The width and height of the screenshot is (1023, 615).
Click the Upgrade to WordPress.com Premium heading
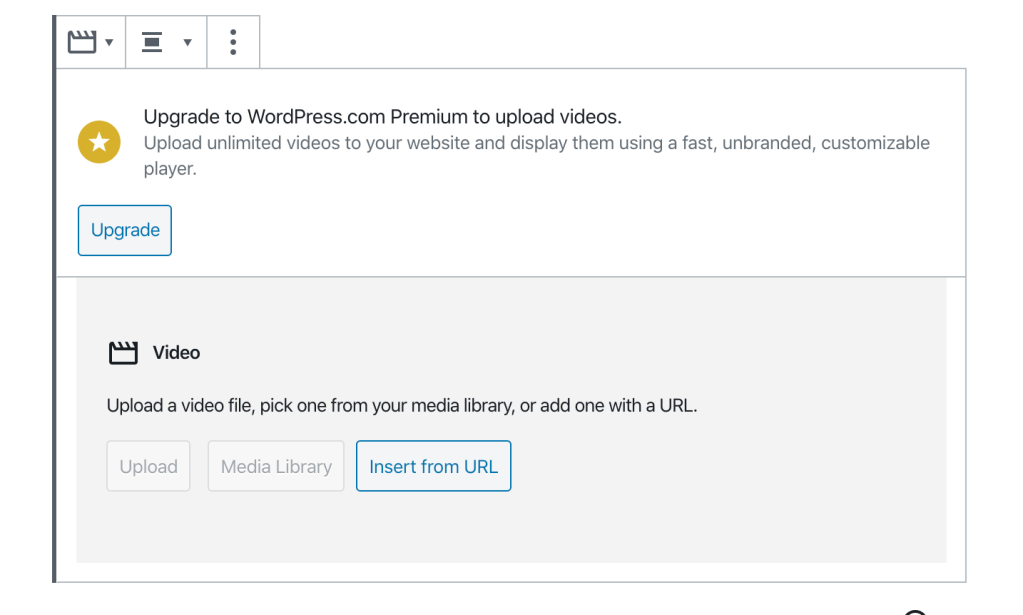click(x=382, y=117)
